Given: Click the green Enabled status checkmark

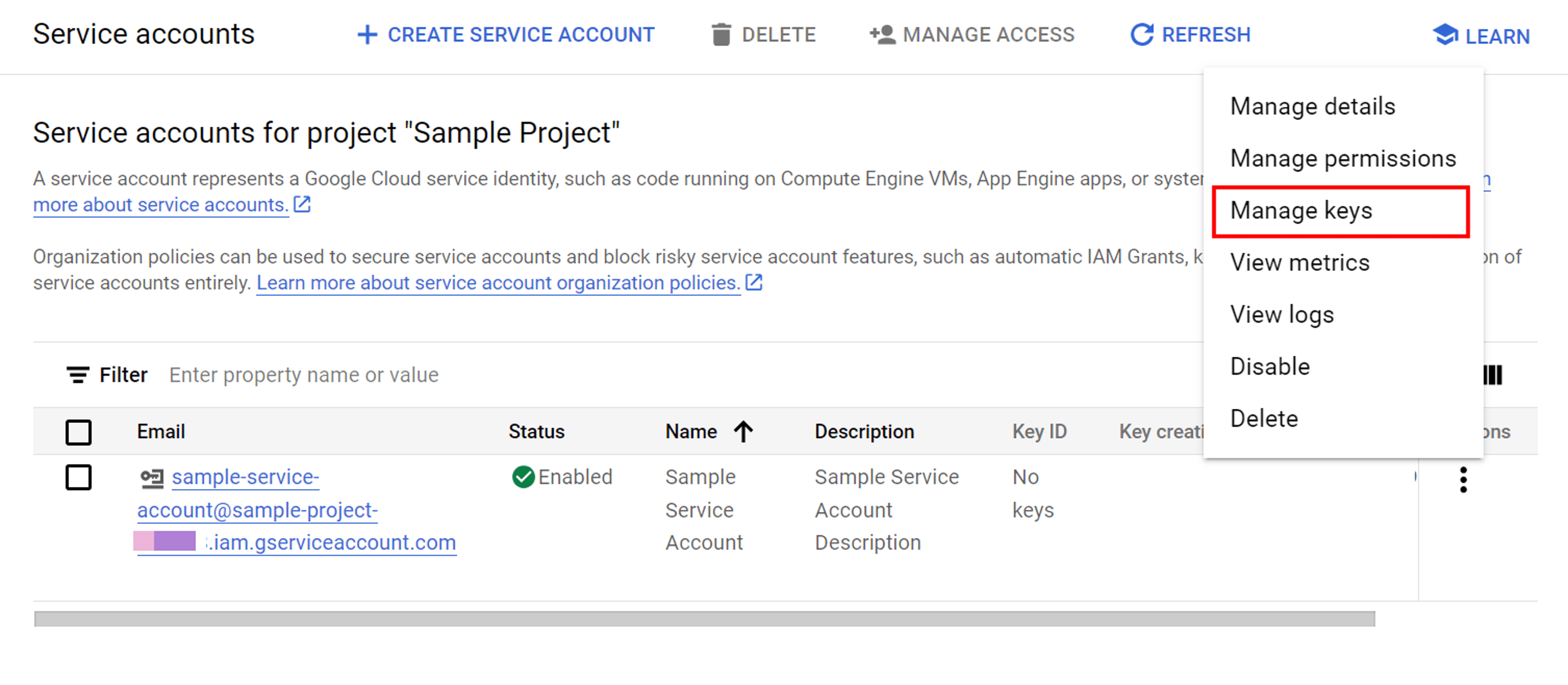Looking at the screenshot, I should pos(523,477).
